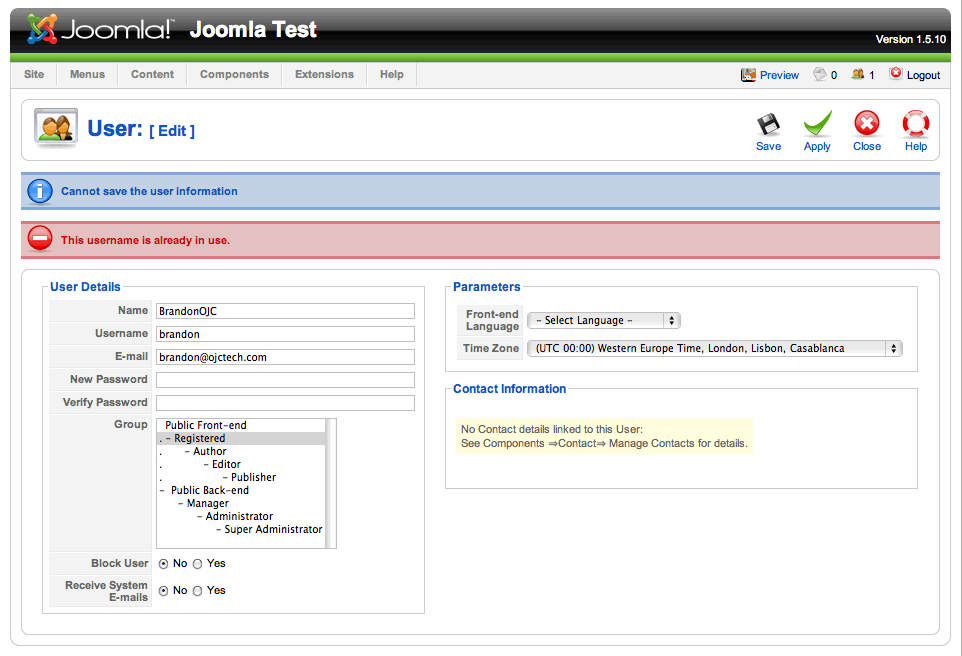Click the Preview site icon
The width and height of the screenshot is (962, 656).
tap(748, 75)
